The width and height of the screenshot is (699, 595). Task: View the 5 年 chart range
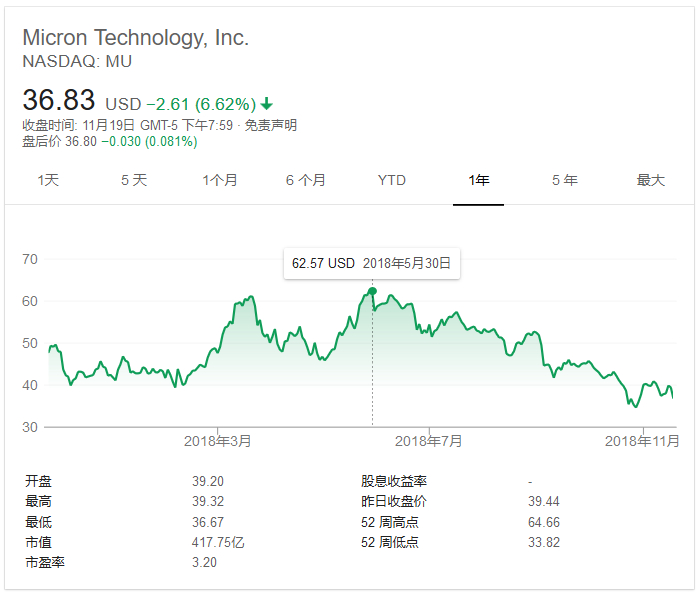[564, 180]
